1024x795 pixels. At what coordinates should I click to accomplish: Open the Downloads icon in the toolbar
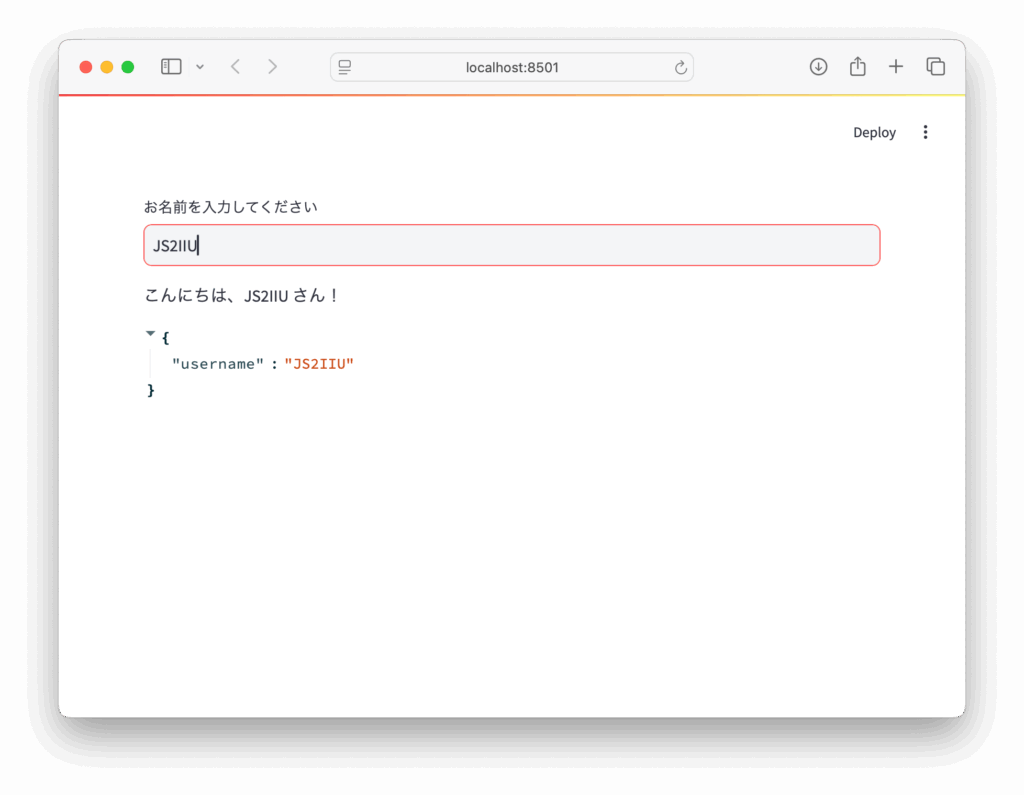tap(818, 66)
